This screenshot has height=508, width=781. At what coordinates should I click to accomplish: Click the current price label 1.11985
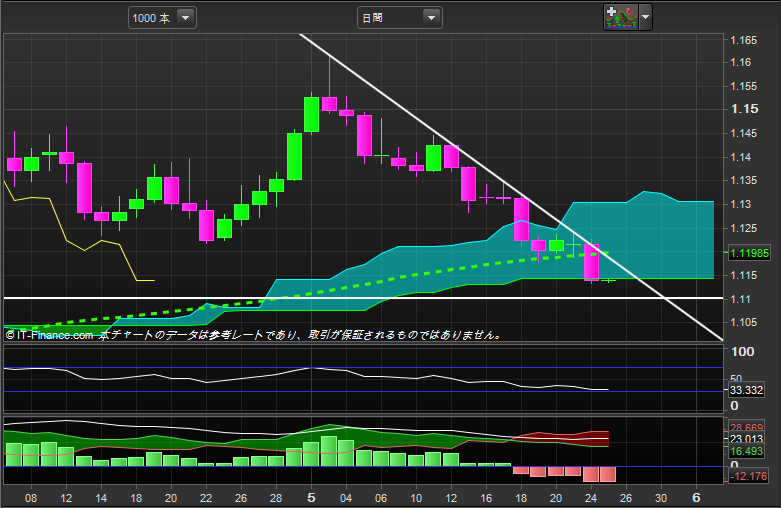click(749, 253)
